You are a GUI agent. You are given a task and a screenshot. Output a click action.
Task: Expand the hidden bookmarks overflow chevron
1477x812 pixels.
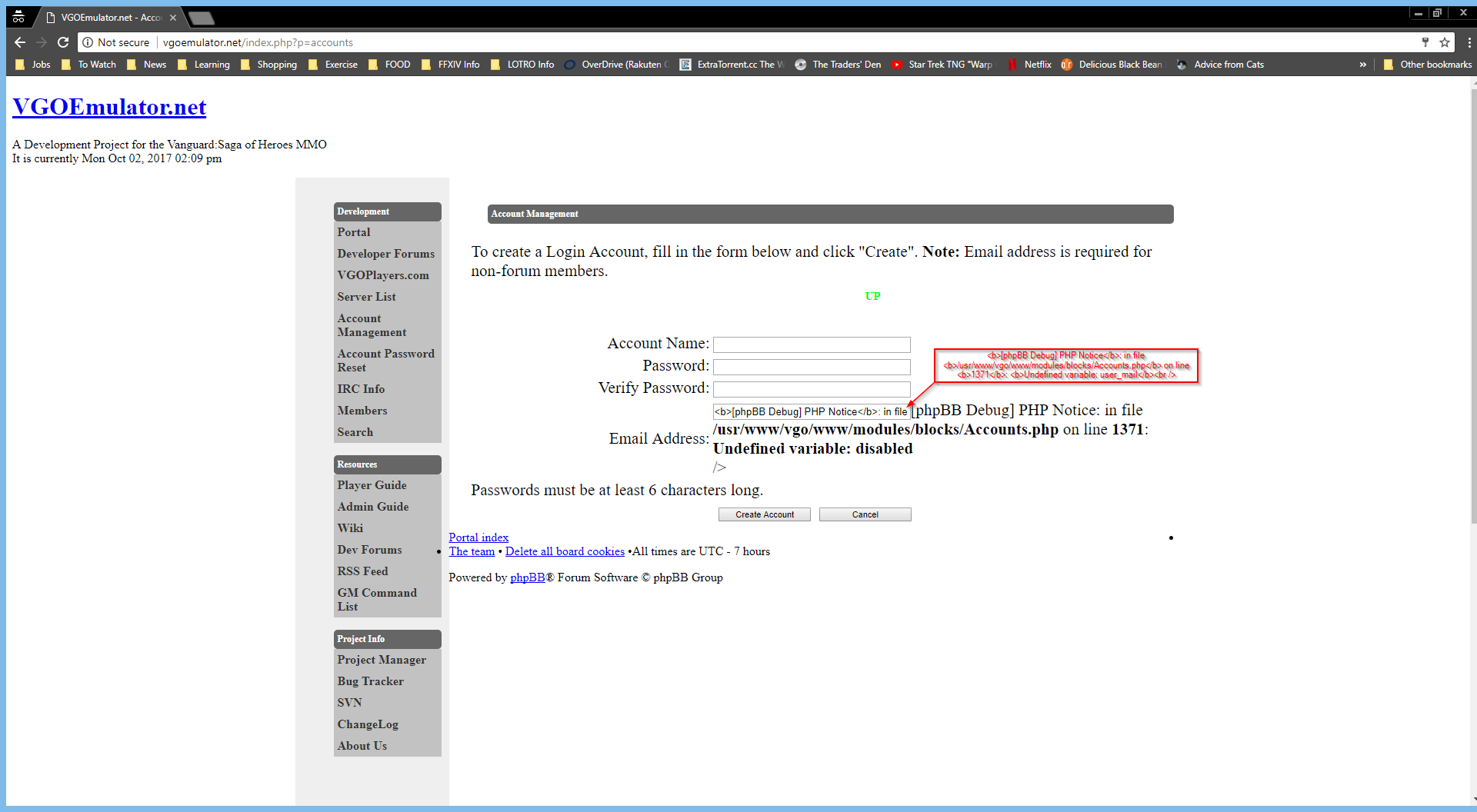pyautogui.click(x=1362, y=65)
